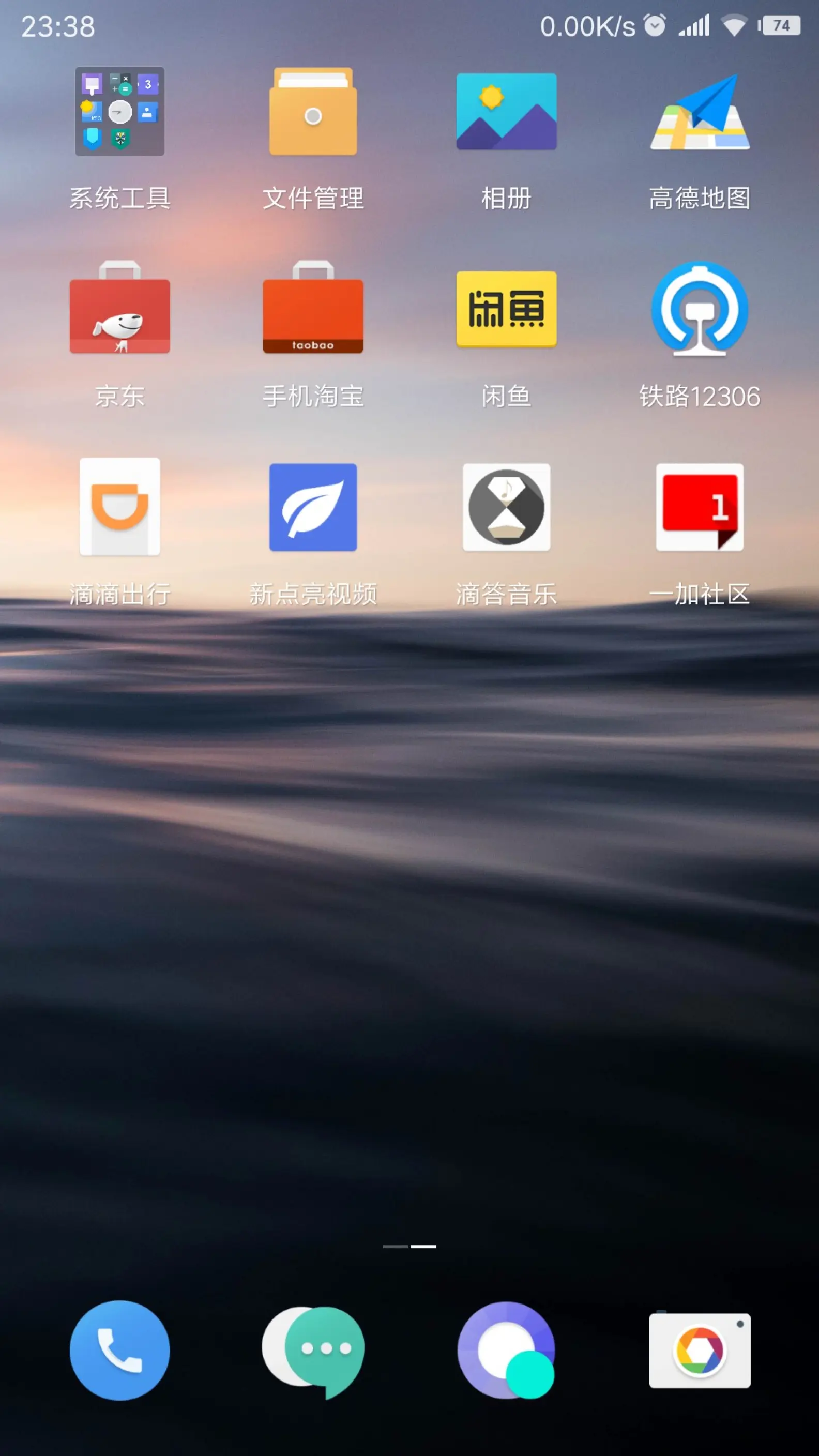Tap the 滴答音乐 label text

point(506,595)
